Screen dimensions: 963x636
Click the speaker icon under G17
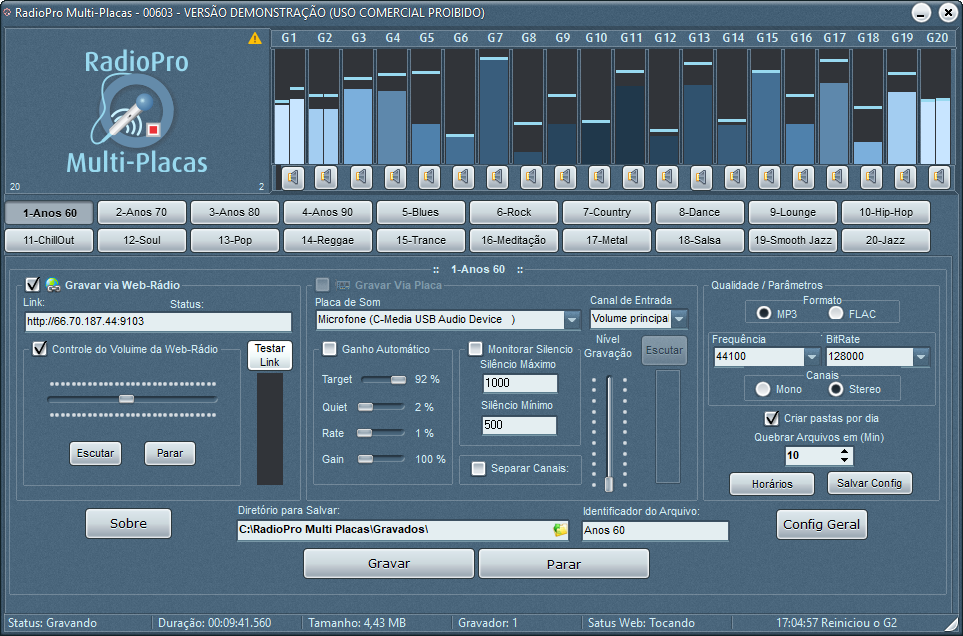pyautogui.click(x=837, y=177)
